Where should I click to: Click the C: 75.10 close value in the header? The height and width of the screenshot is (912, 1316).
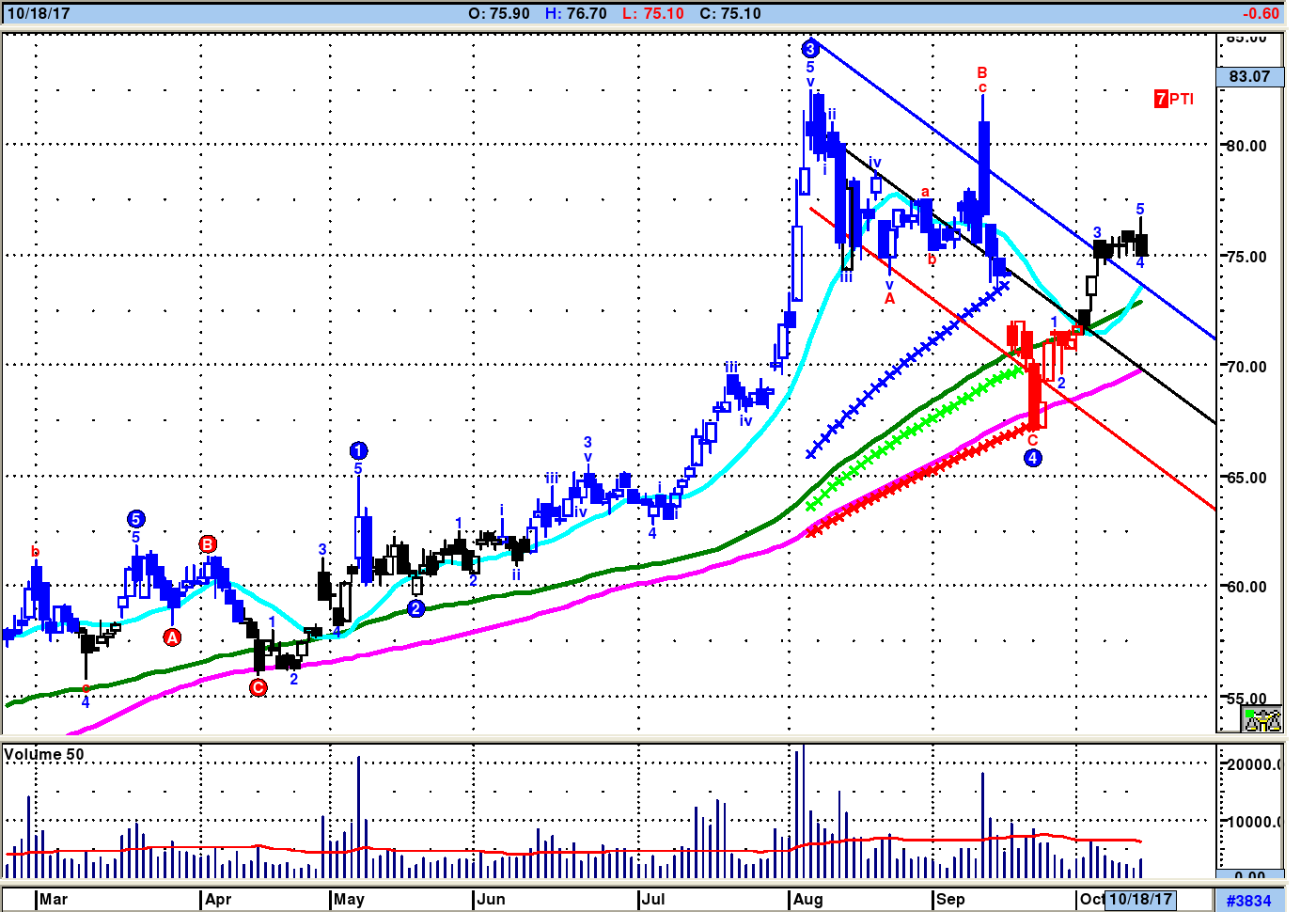pos(730,13)
